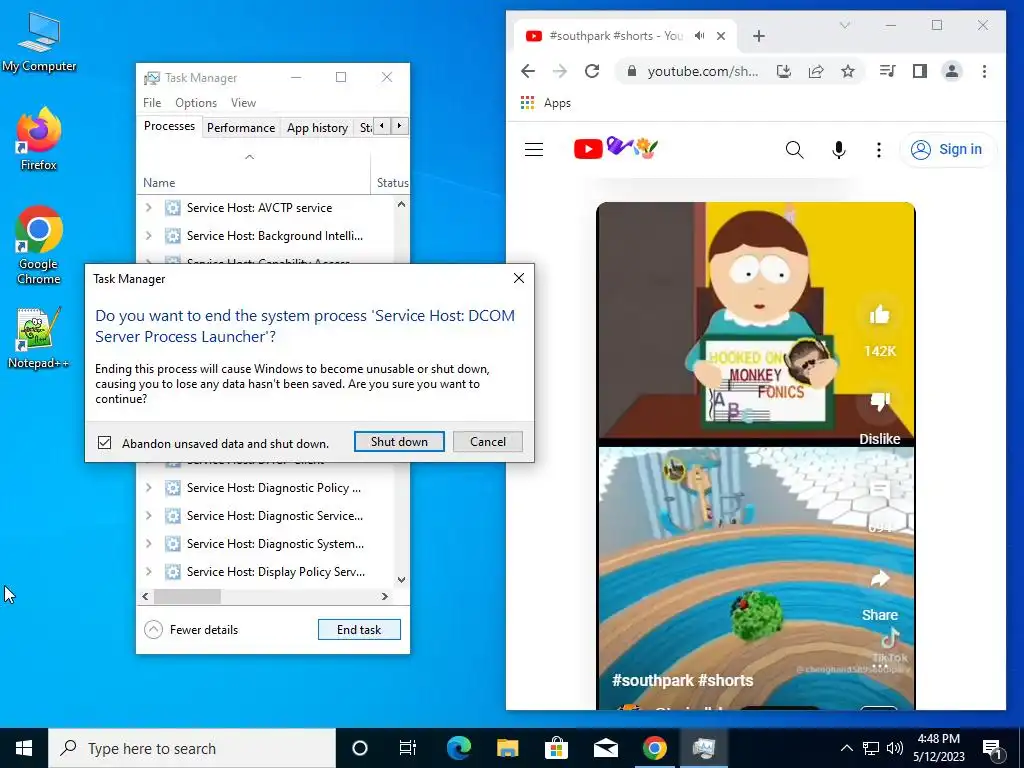Open YouTube hamburger guide menu
Image resolution: width=1024 pixels, height=768 pixels.
[x=534, y=150]
